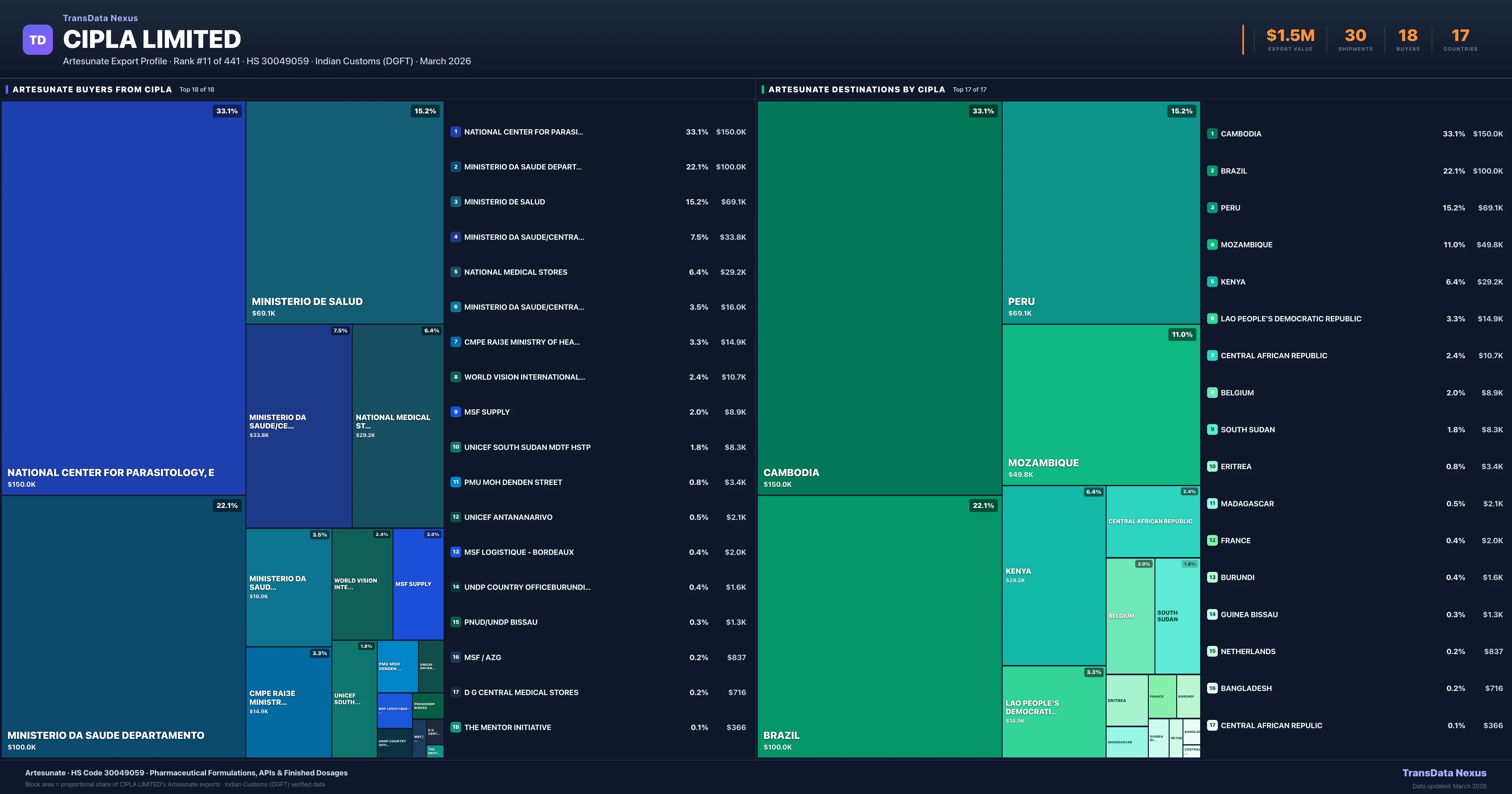
Task: Click the Brazil treemap block
Action: pyautogui.click(x=879, y=626)
